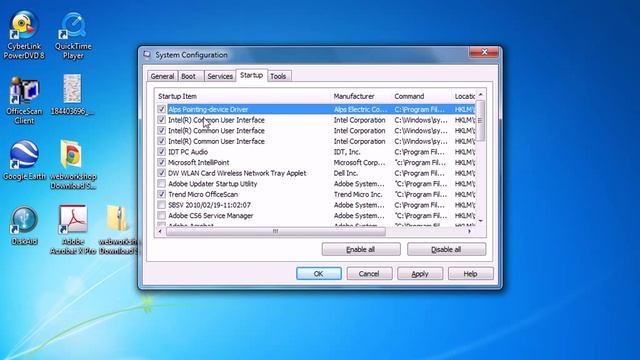Switch to the General tab
Screen dimensions: 640x360
point(162,76)
